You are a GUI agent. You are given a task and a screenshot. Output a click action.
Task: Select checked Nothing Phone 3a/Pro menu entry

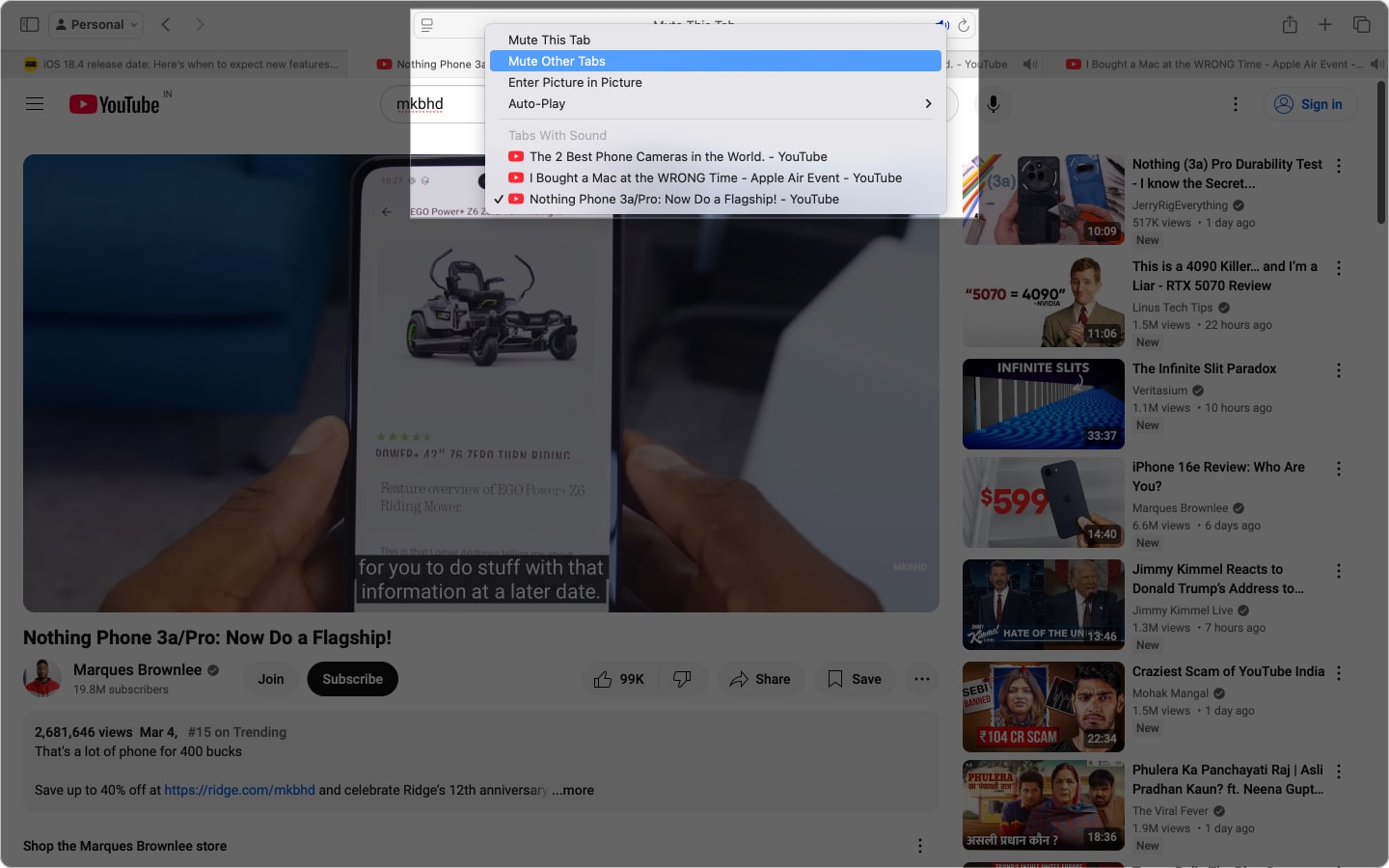715,199
